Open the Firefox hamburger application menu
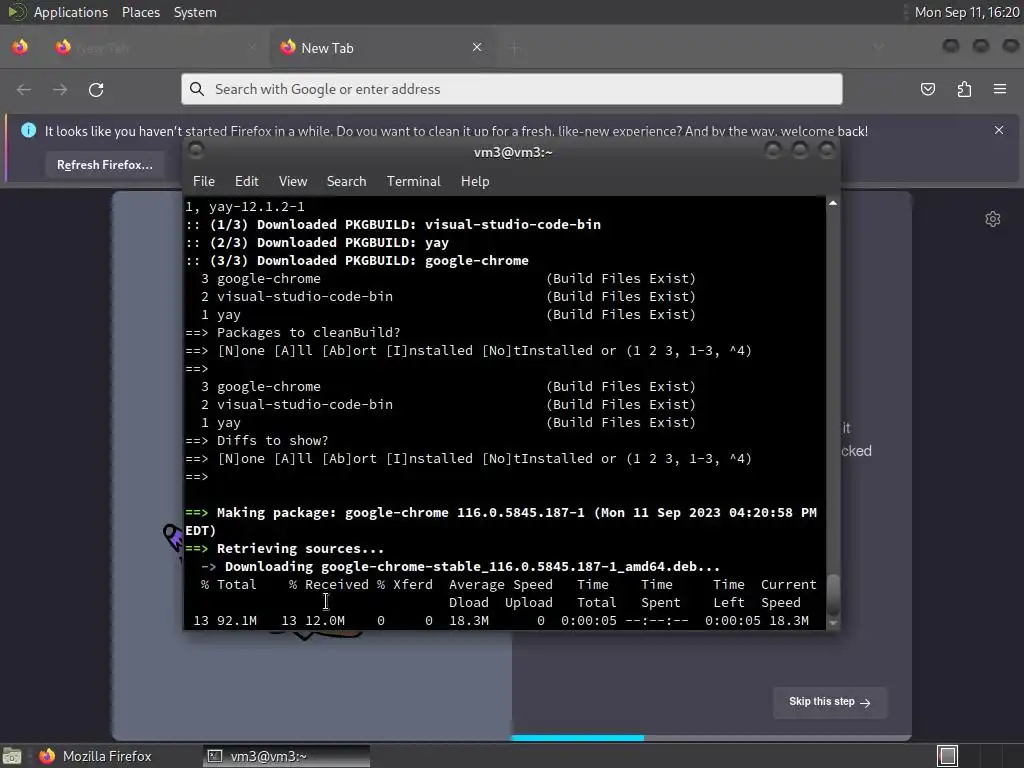 (1000, 89)
